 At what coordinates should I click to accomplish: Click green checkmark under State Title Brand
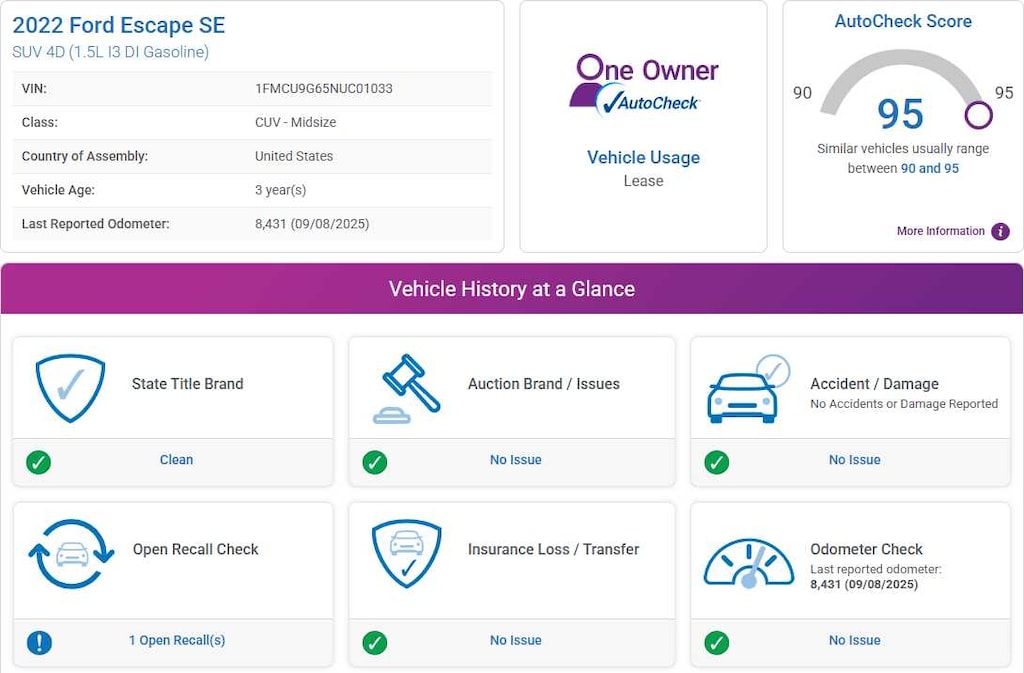pyautogui.click(x=39, y=462)
